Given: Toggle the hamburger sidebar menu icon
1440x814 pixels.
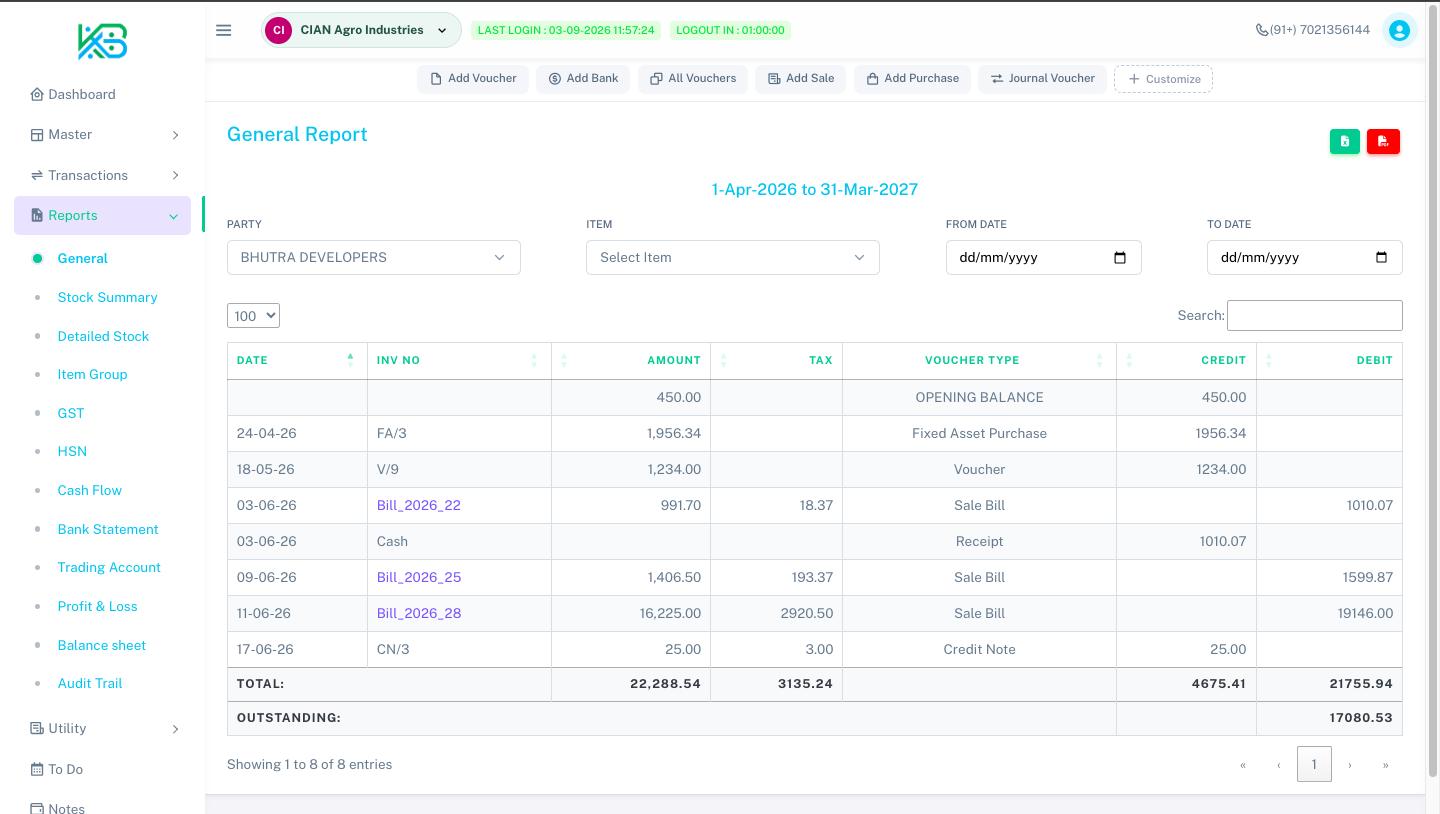Looking at the screenshot, I should click(x=224, y=30).
